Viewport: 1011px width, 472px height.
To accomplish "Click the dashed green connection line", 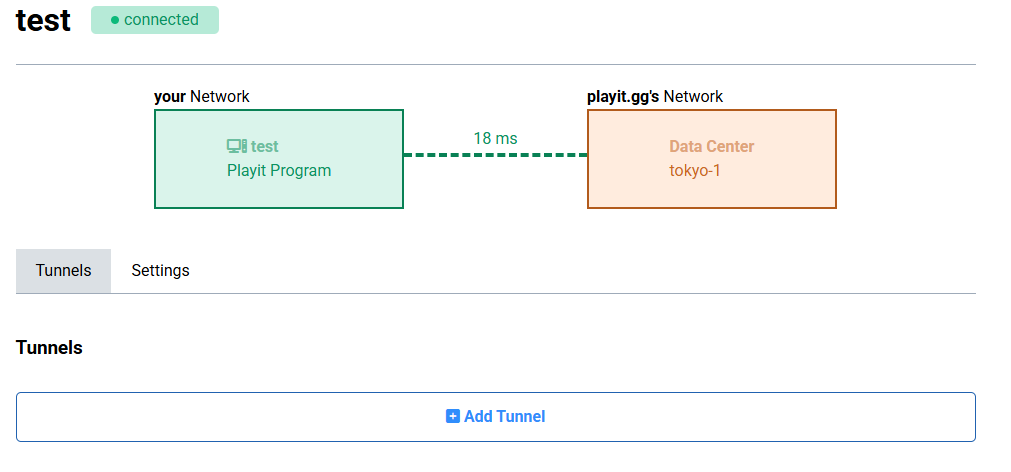I will tap(495, 155).
